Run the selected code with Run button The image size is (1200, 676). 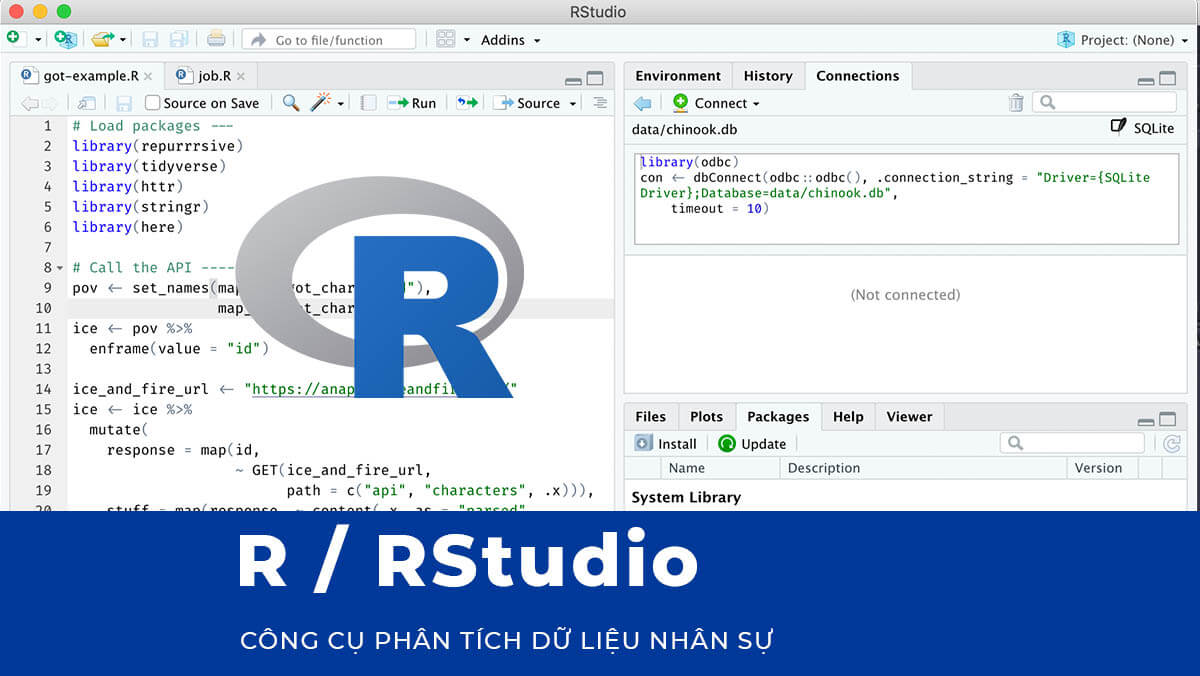(x=413, y=102)
